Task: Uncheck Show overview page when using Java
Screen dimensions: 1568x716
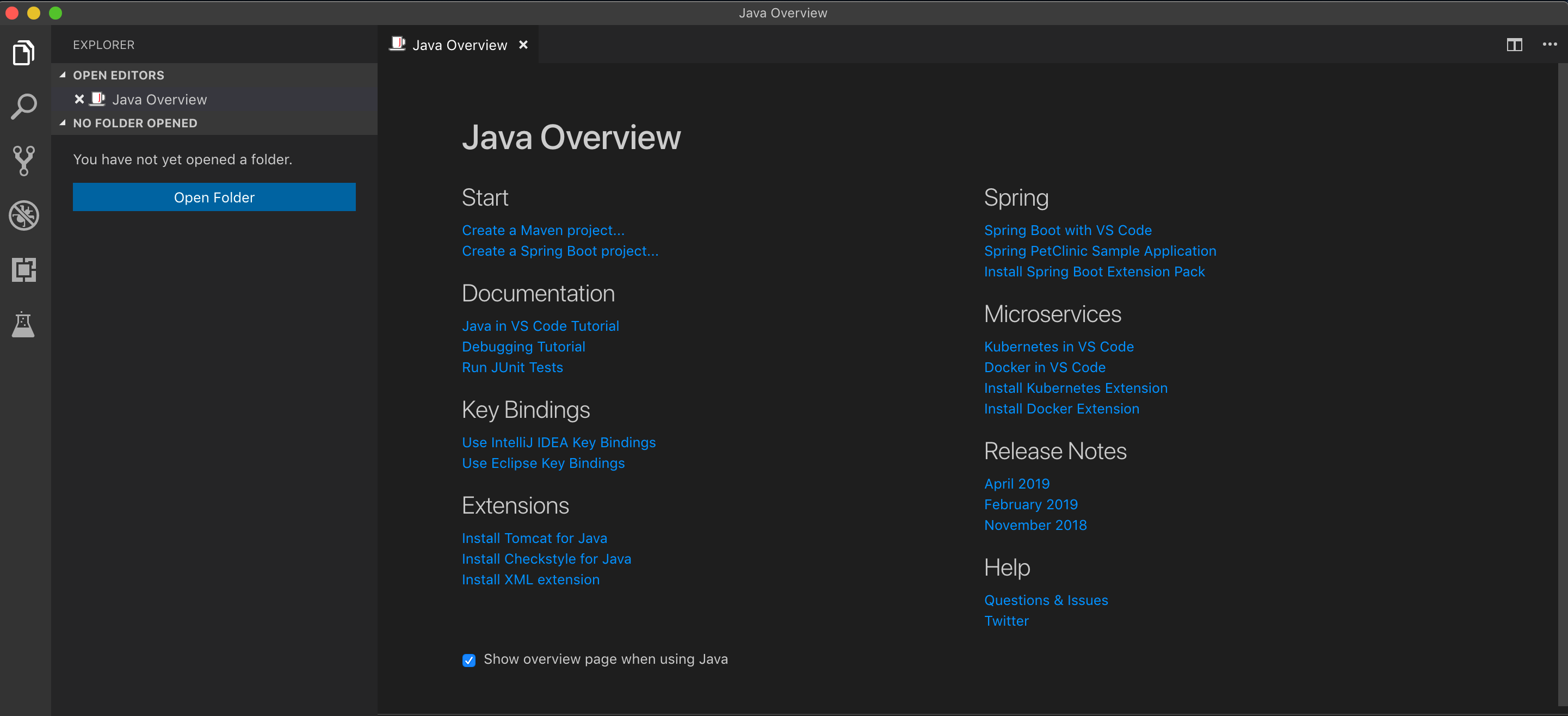Action: click(x=468, y=660)
